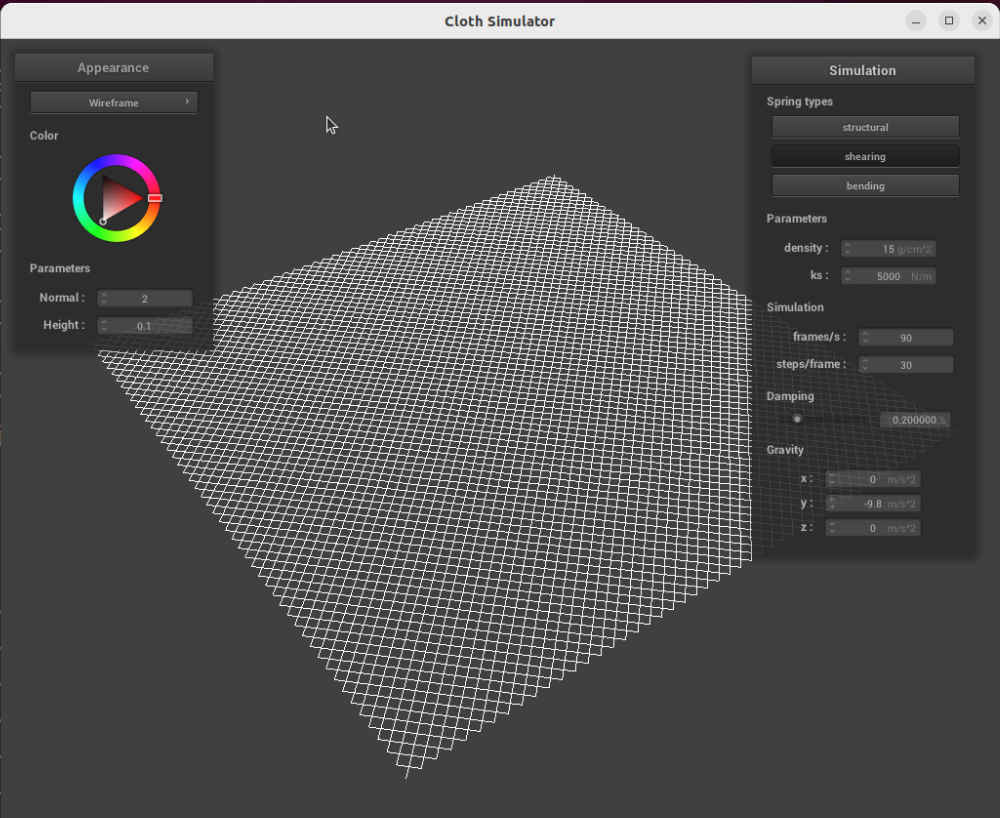Click the Height value field
The height and width of the screenshot is (818, 1000).
[x=145, y=326]
